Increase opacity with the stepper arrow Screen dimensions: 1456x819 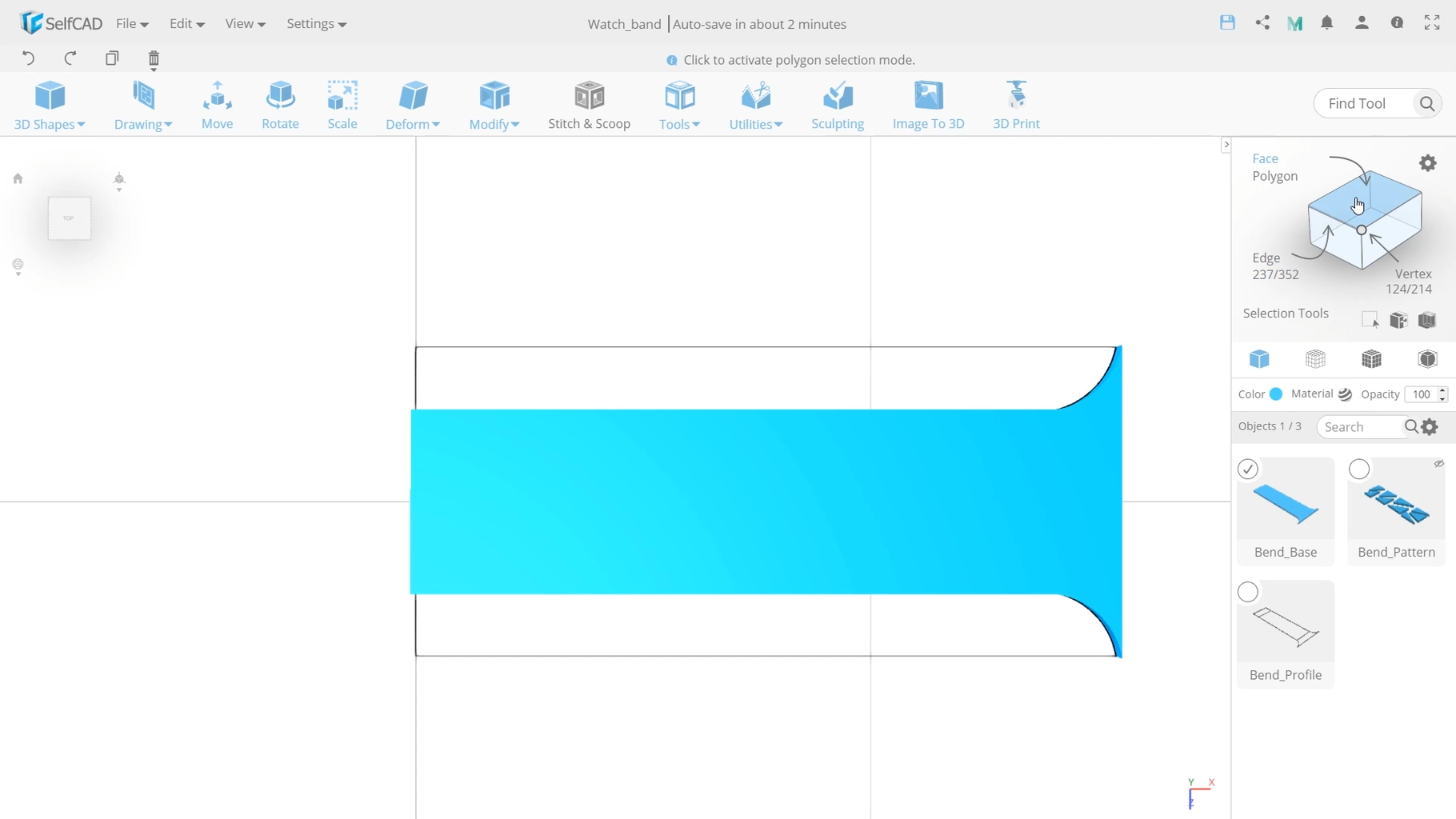pos(1442,390)
